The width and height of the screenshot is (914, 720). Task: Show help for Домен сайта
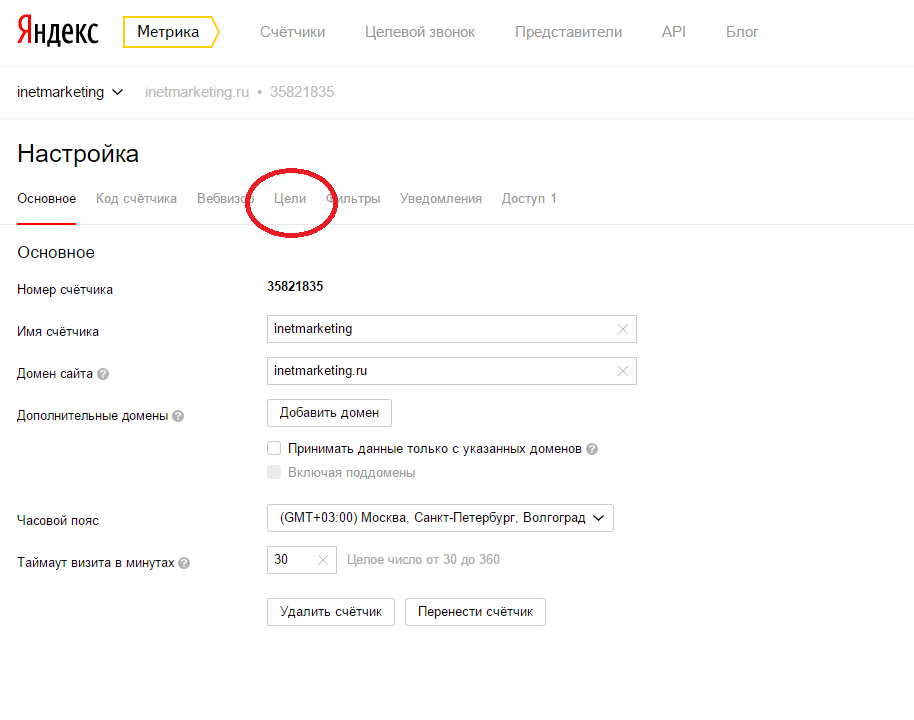103,374
